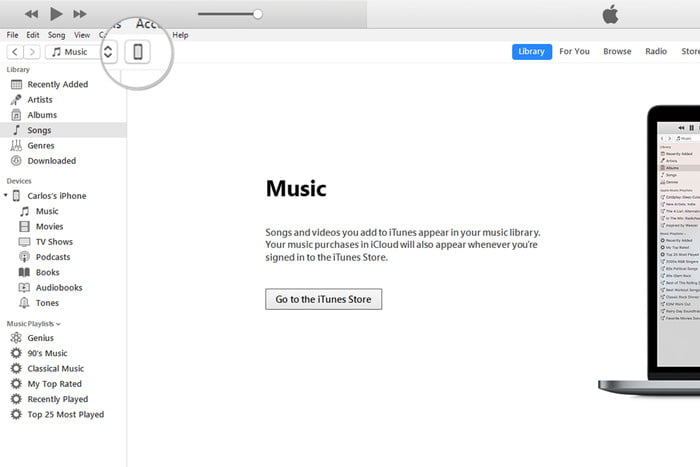Click the 90's Music gear icon
This screenshot has height=467, width=700.
click(x=16, y=353)
